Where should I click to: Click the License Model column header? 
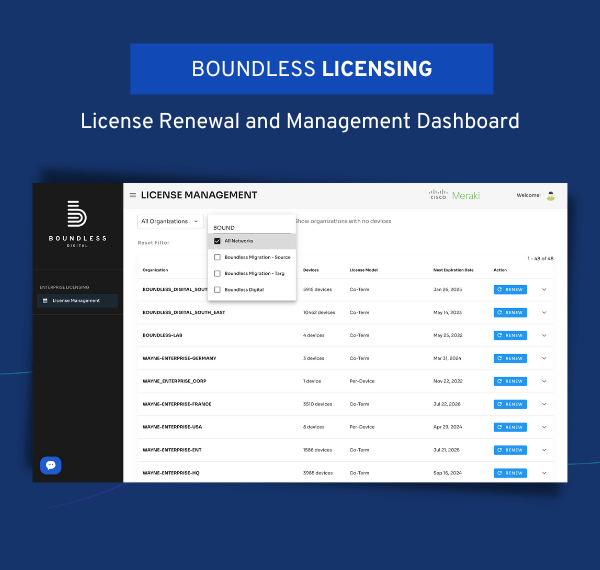364,270
